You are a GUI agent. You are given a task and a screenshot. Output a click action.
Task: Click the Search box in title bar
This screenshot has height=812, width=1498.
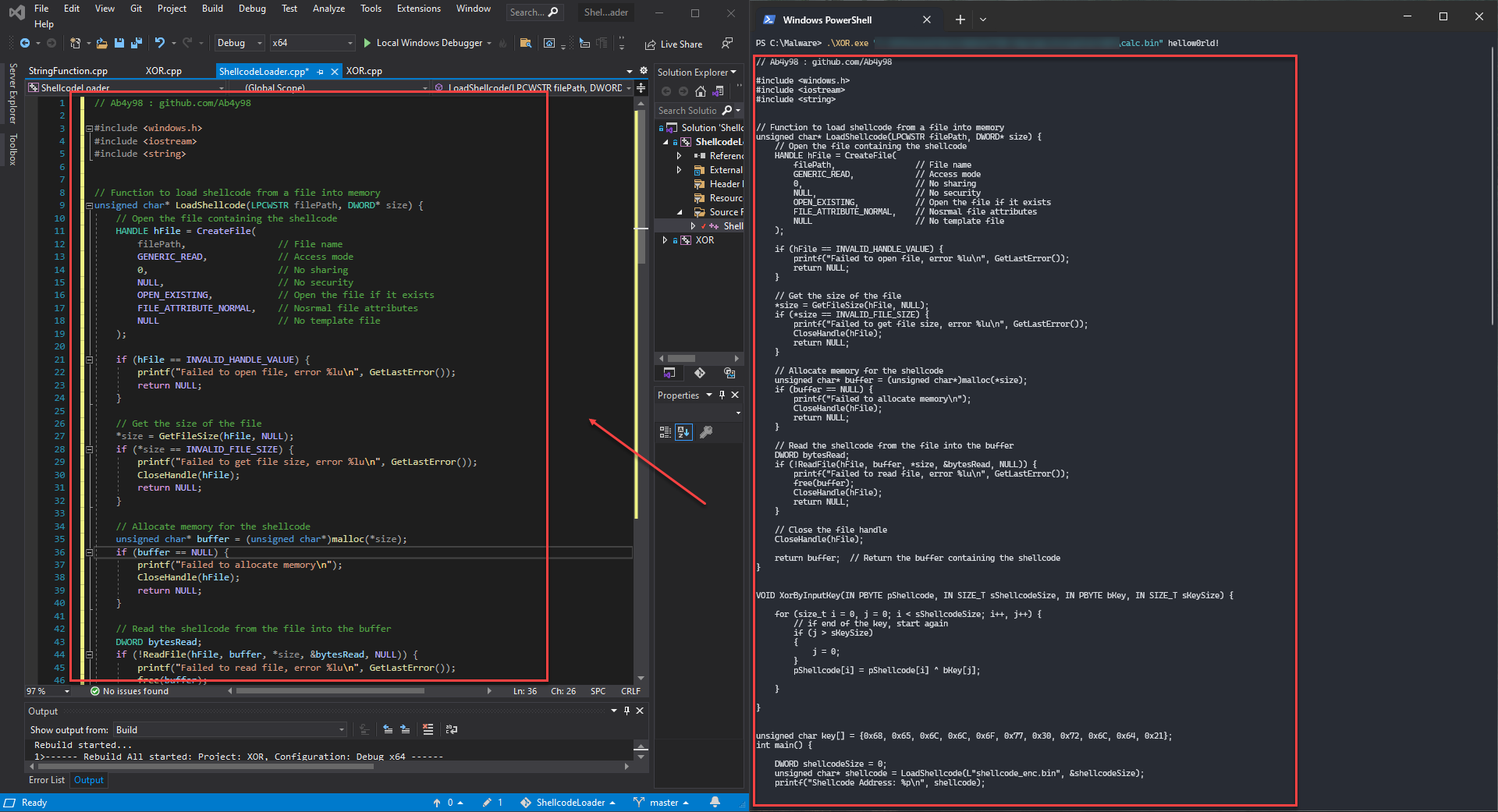(x=534, y=12)
